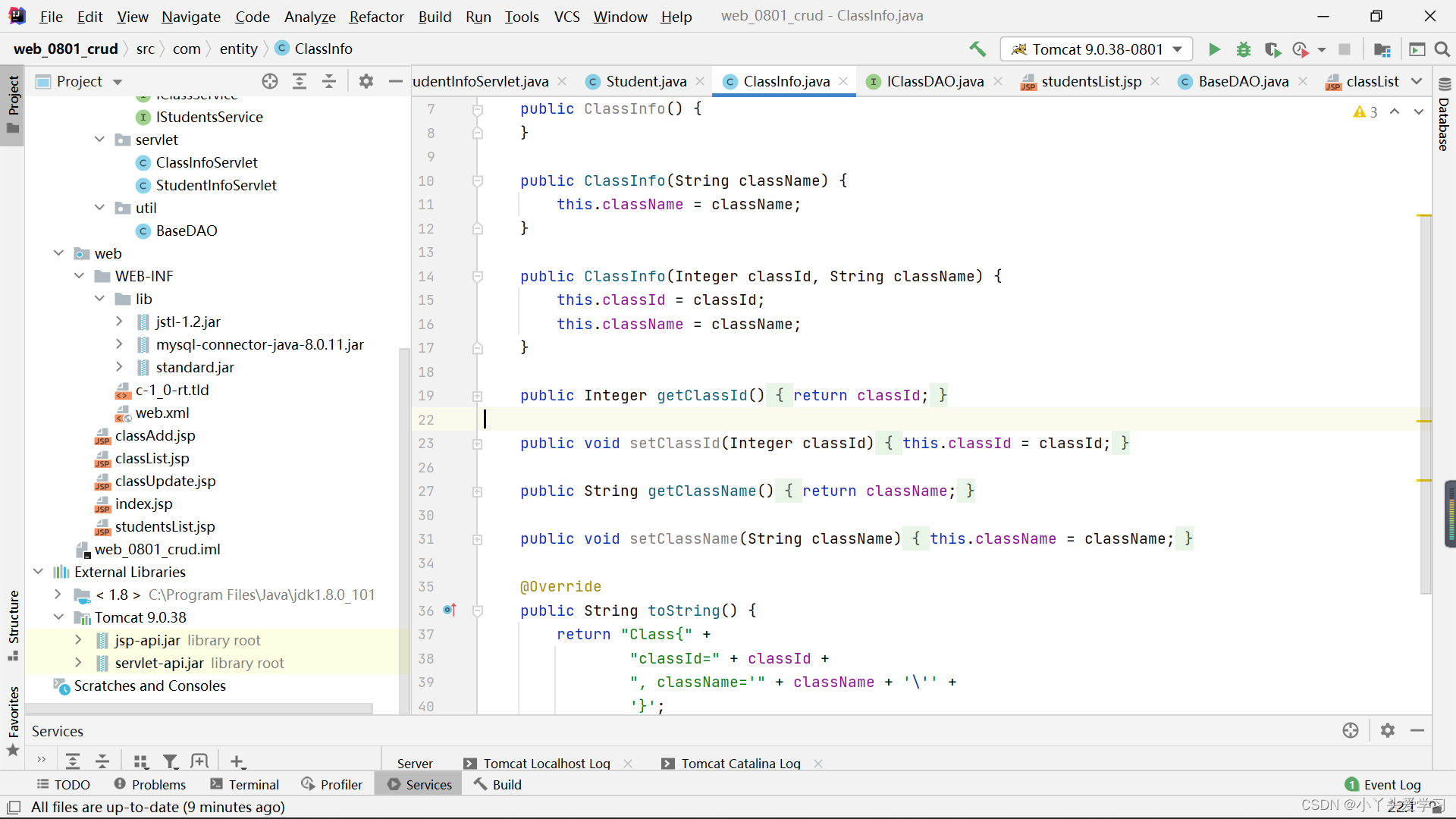Select ClassInfoServlet in project tree
This screenshot has width=1456, height=819.
tap(206, 162)
